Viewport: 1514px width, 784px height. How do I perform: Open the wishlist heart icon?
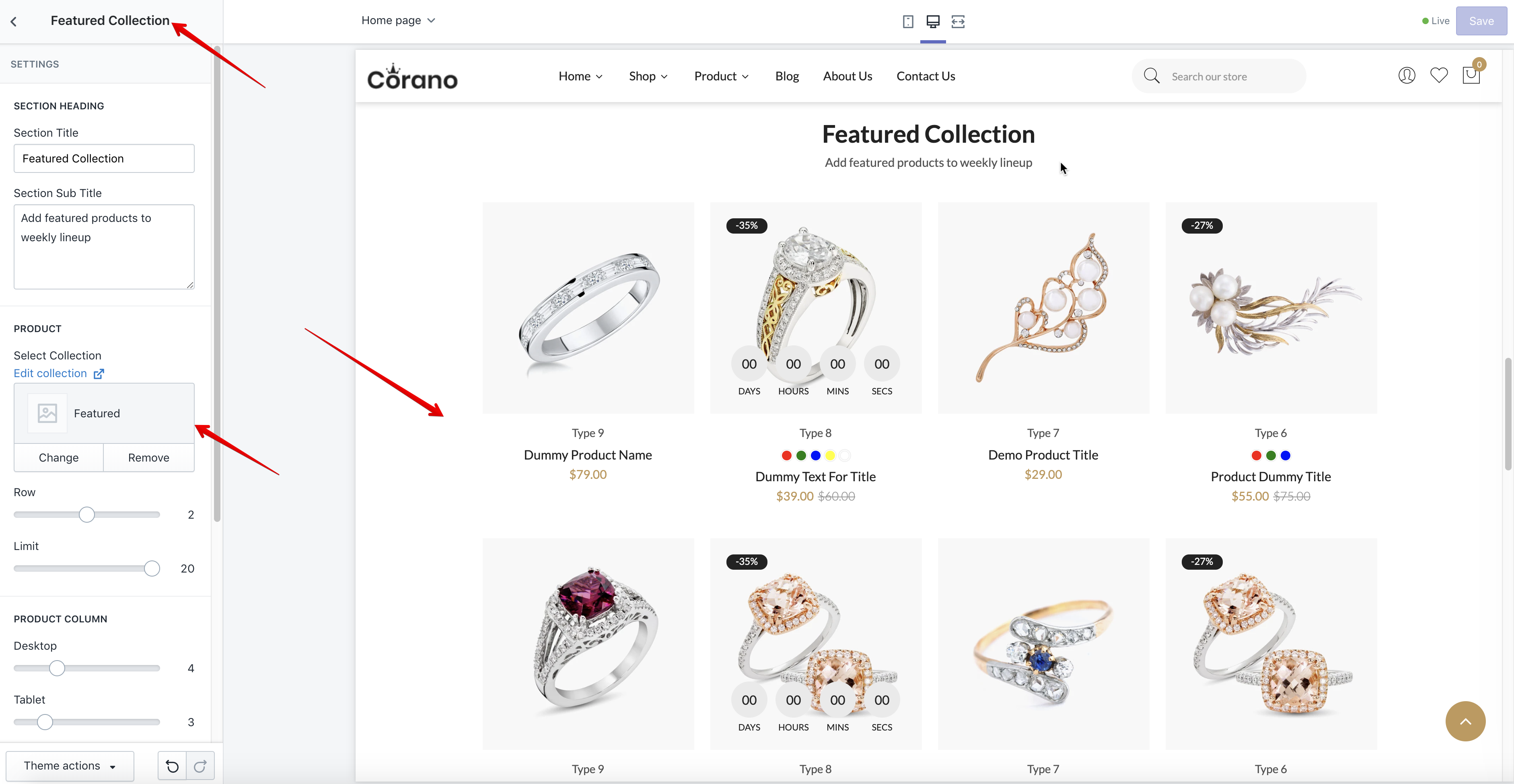1439,76
